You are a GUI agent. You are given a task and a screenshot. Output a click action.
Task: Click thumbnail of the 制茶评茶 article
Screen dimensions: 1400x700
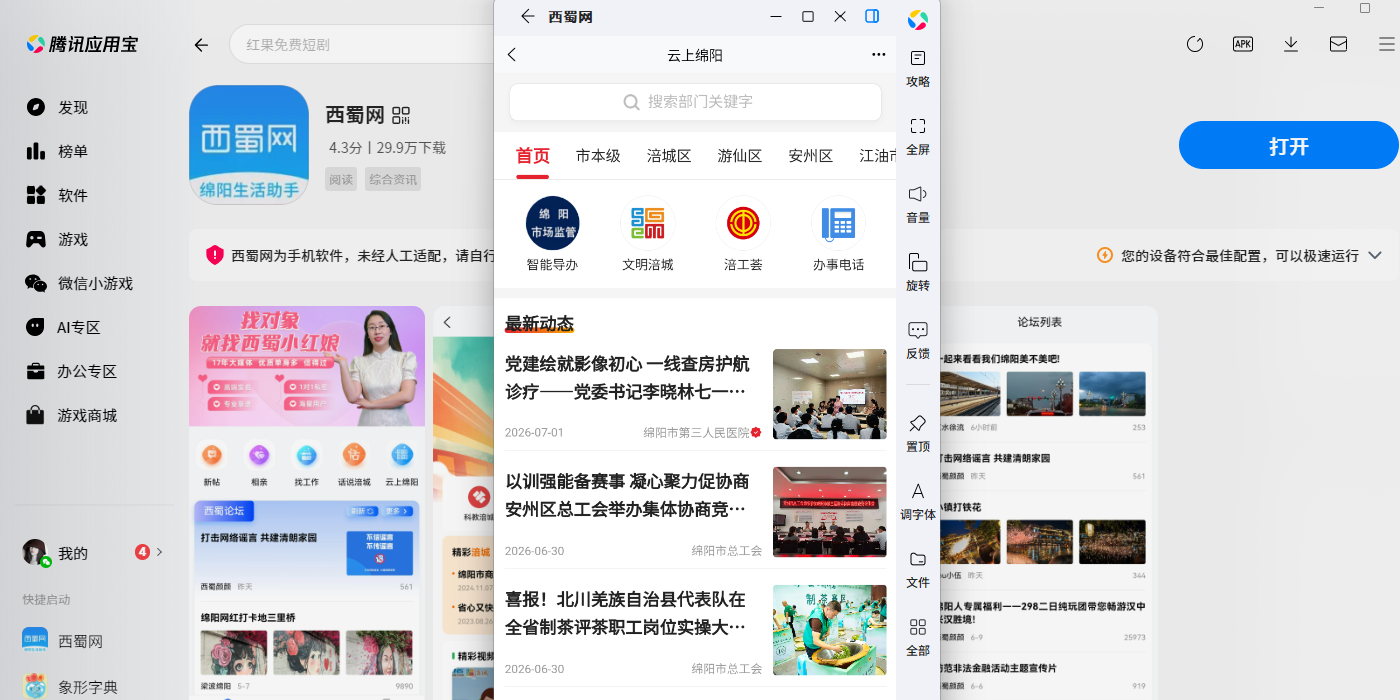[x=830, y=630]
